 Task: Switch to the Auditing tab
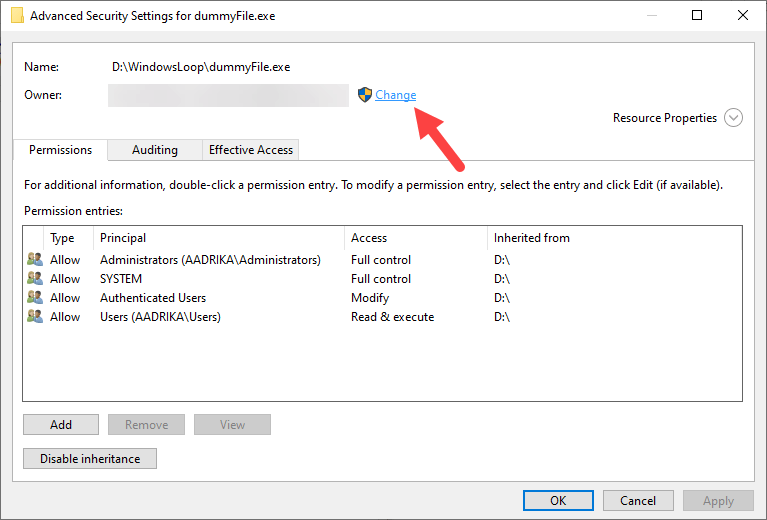click(155, 150)
